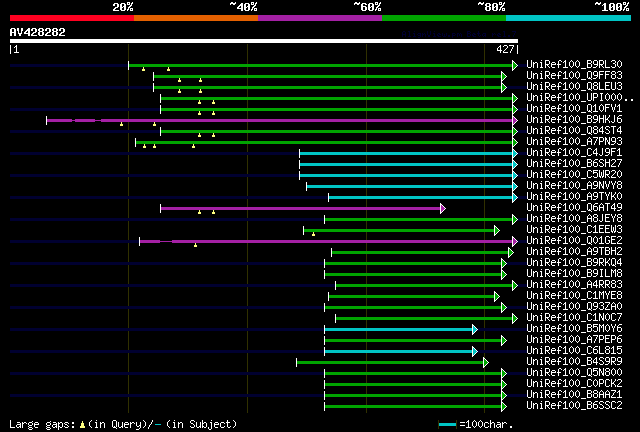Pick the UniRef100_A7PEP6 label

click(574, 340)
